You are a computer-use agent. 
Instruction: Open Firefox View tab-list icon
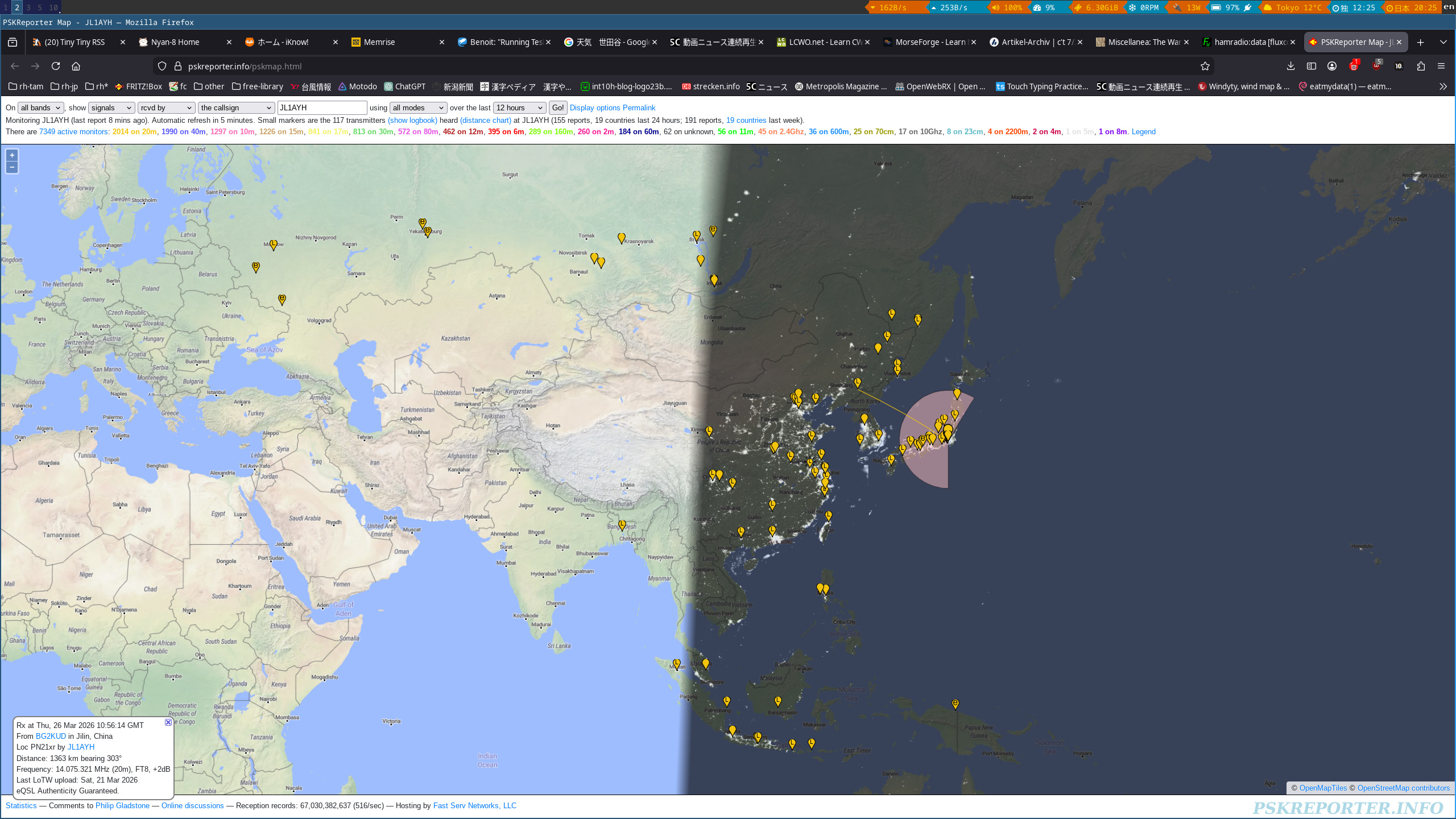[x=13, y=42]
